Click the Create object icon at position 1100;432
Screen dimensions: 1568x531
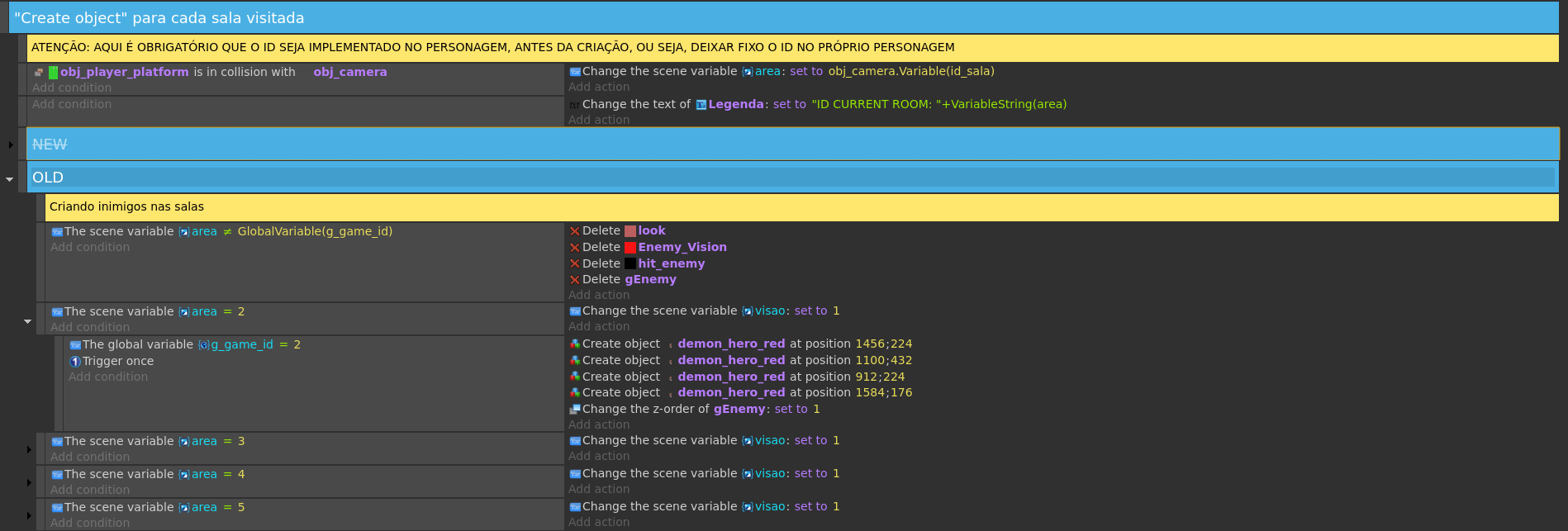point(575,361)
